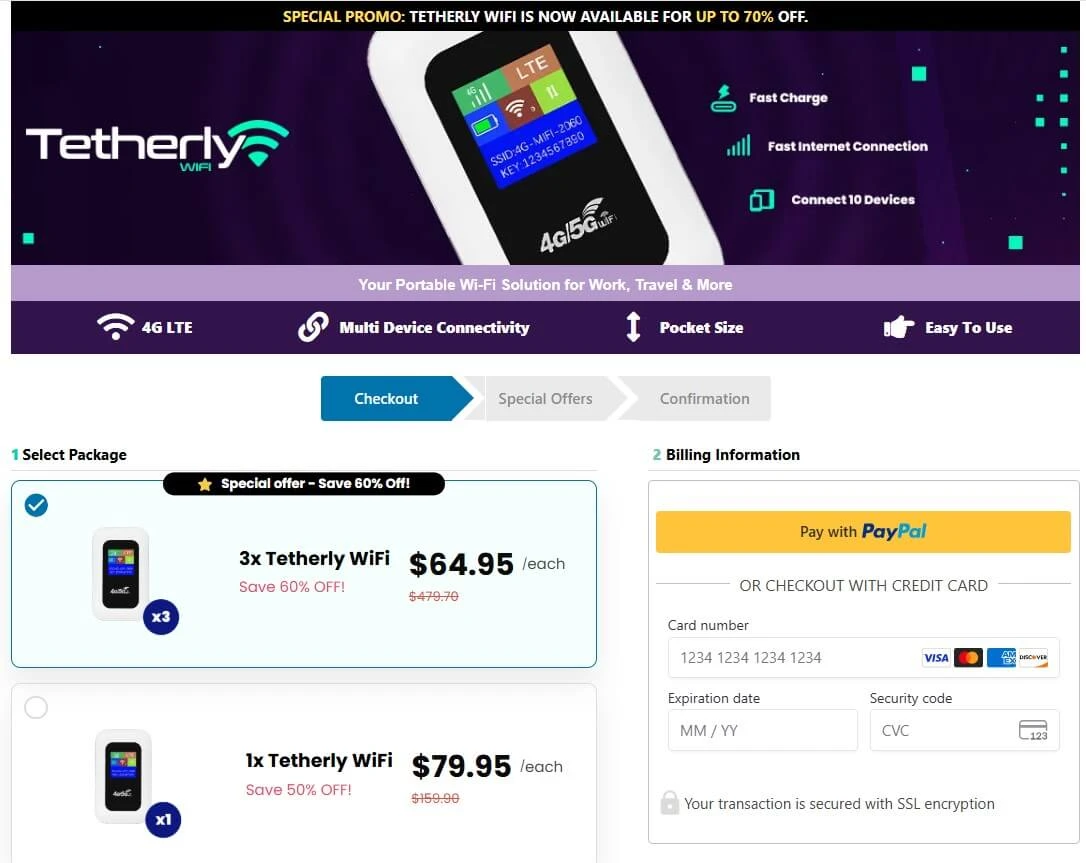This screenshot has height=863, width=1086.
Task: Click the 4G LTE wifi icon
Action: click(115, 327)
